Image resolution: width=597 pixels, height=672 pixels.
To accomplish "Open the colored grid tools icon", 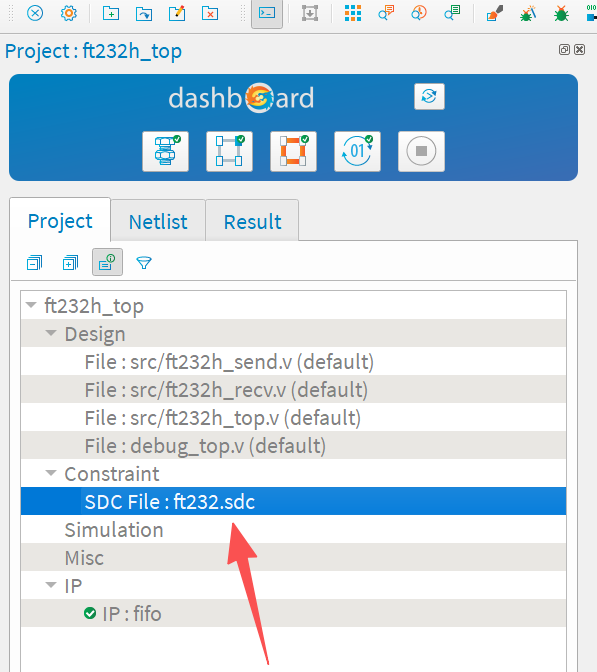I will coord(353,13).
